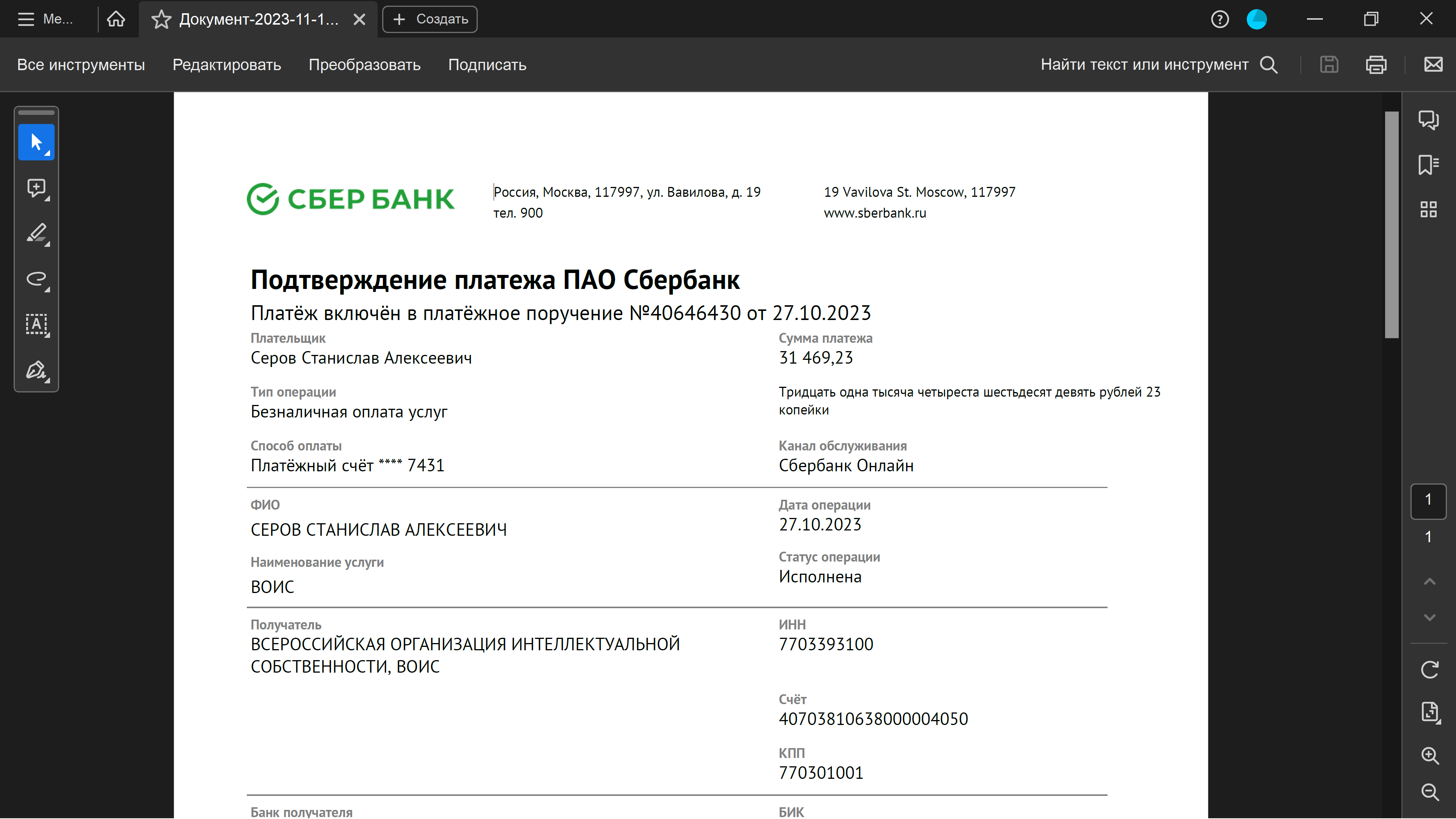Screen dimensions: 1456x819
Task: Activate the text box recognition tool
Action: pos(36,325)
